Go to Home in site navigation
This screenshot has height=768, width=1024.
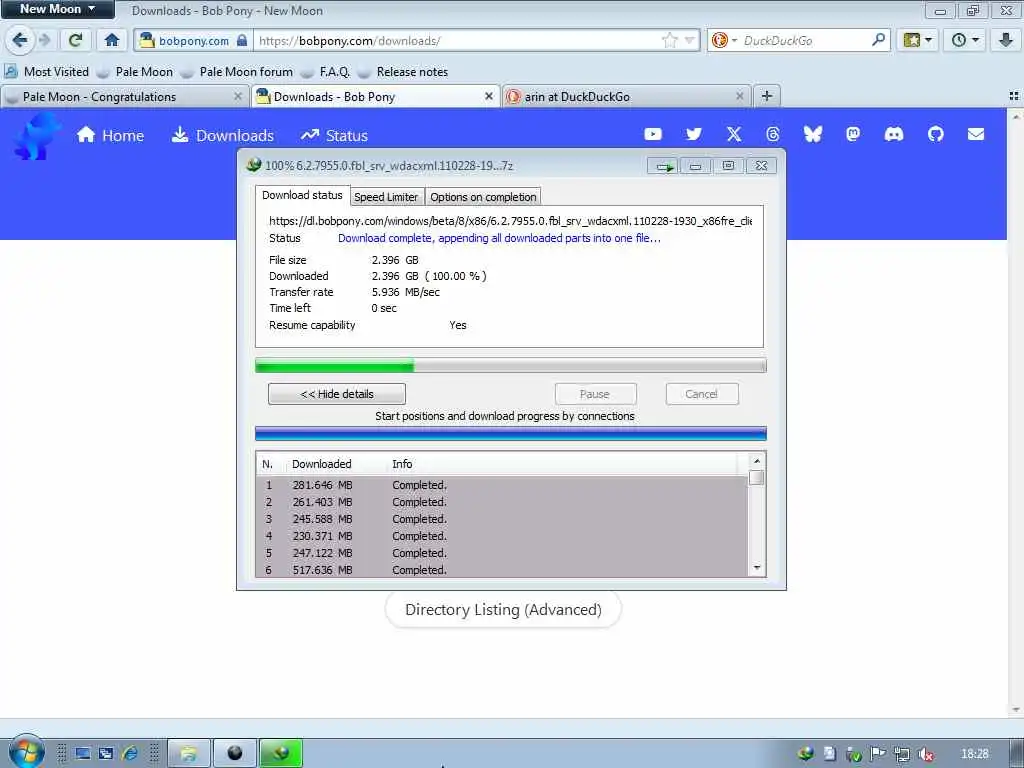pyautogui.click(x=110, y=135)
